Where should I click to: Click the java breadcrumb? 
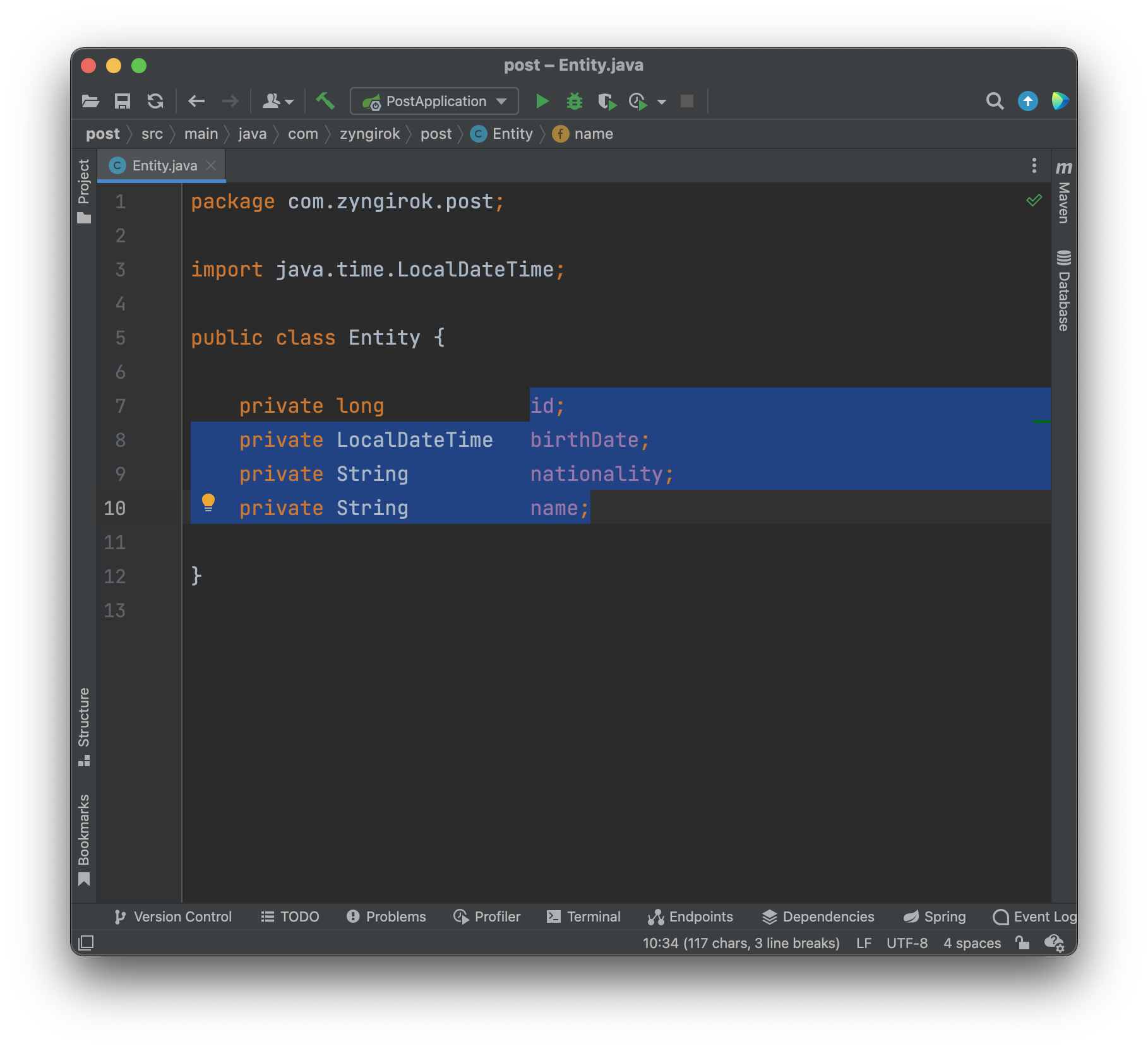click(x=253, y=134)
